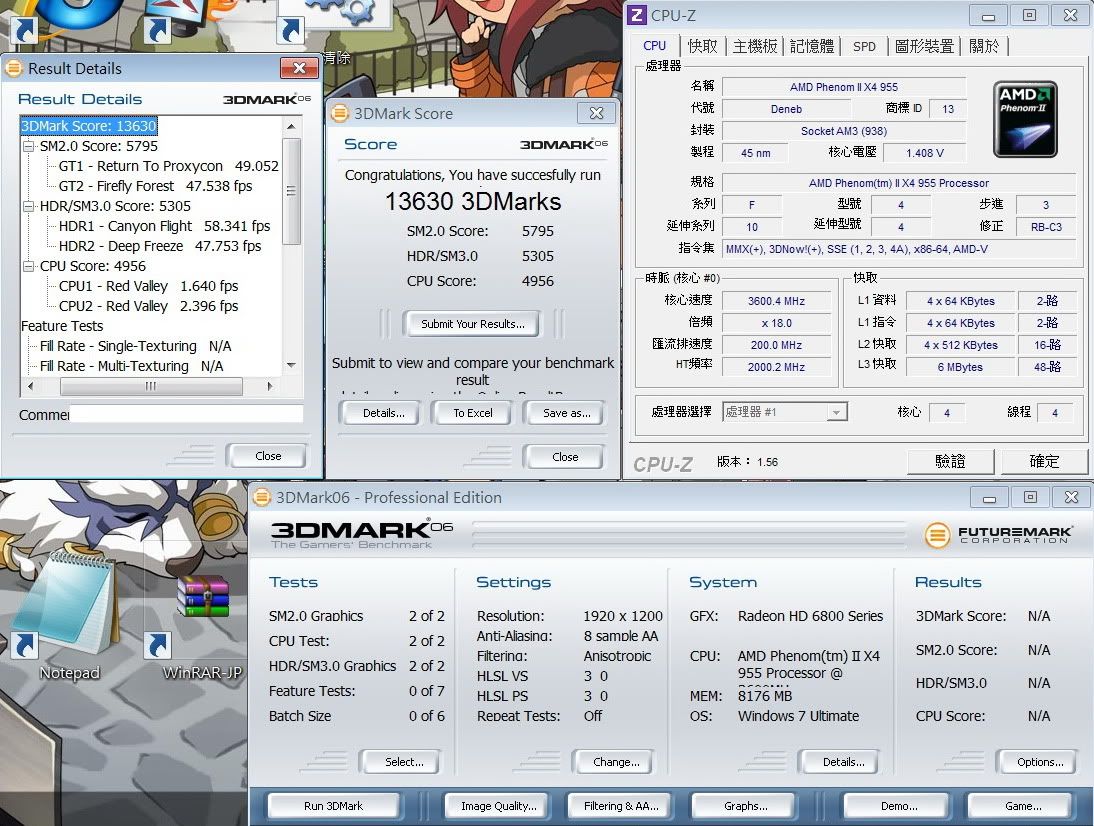
Task: Select CPU2 - Red Valley row
Action: tap(148, 306)
